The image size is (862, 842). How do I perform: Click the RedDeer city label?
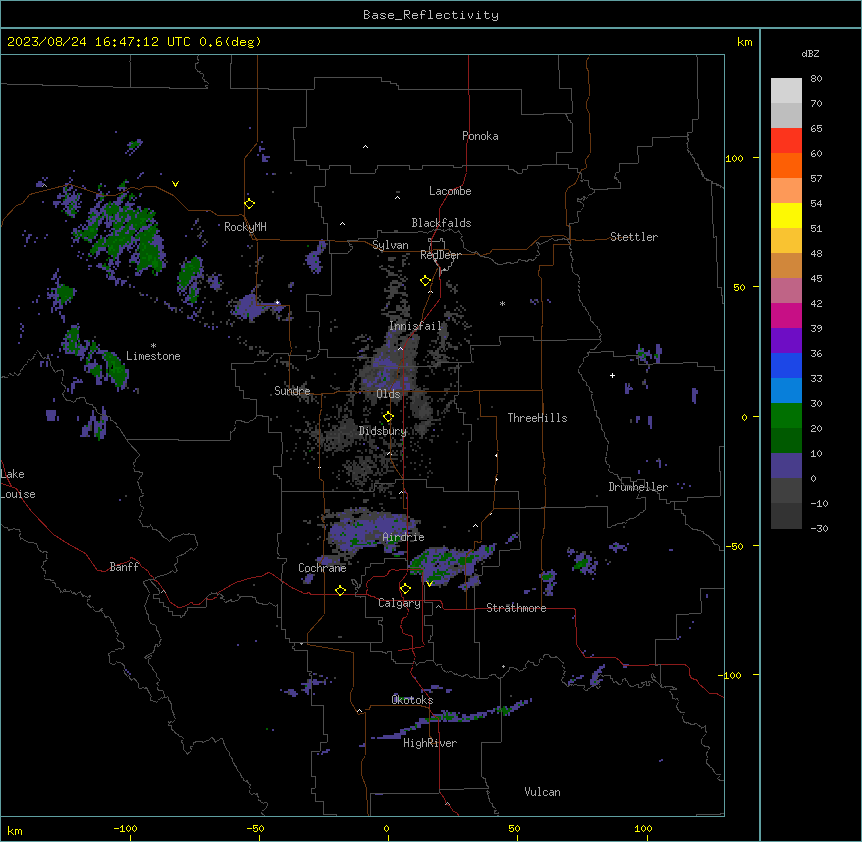[x=440, y=255]
